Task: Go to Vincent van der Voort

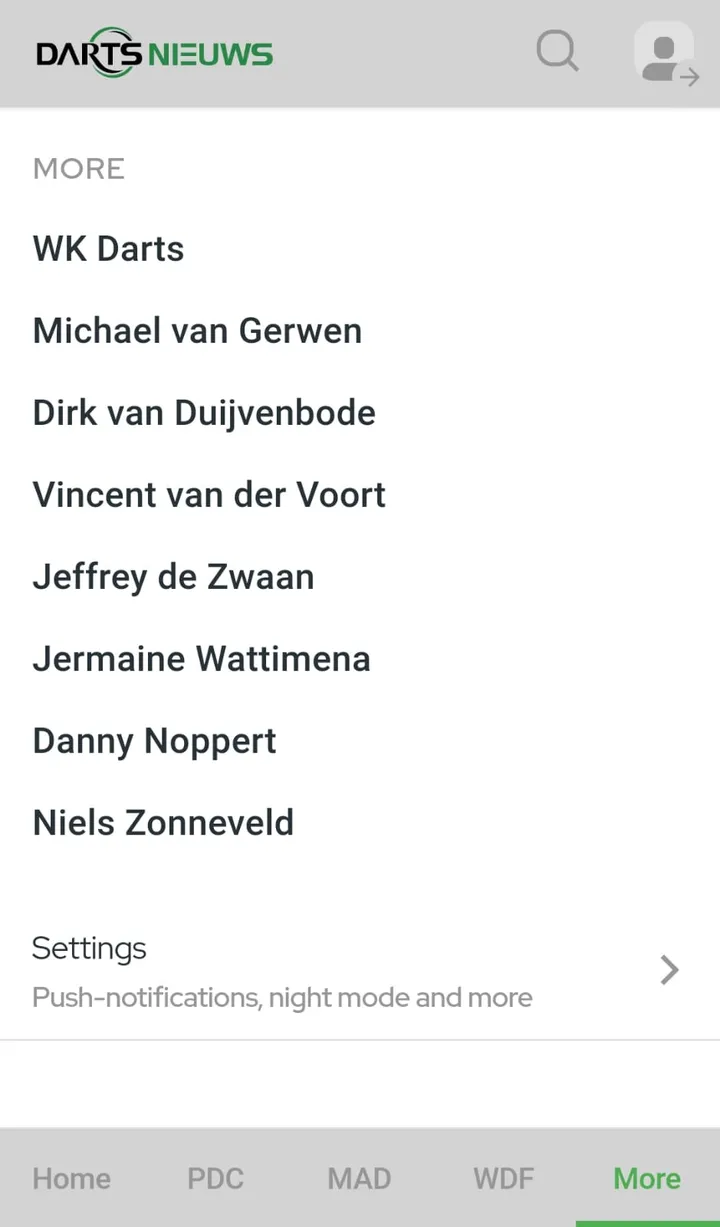Action: coord(209,495)
